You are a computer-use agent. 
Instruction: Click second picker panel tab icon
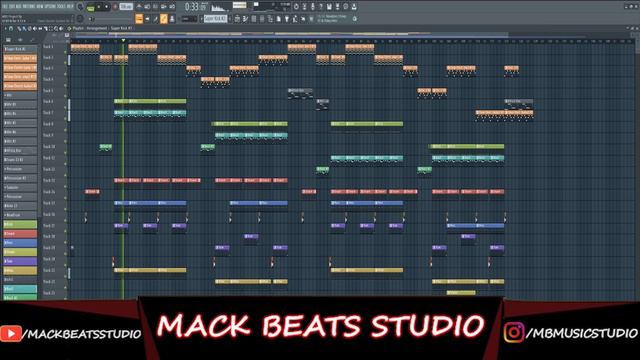(x=20, y=40)
